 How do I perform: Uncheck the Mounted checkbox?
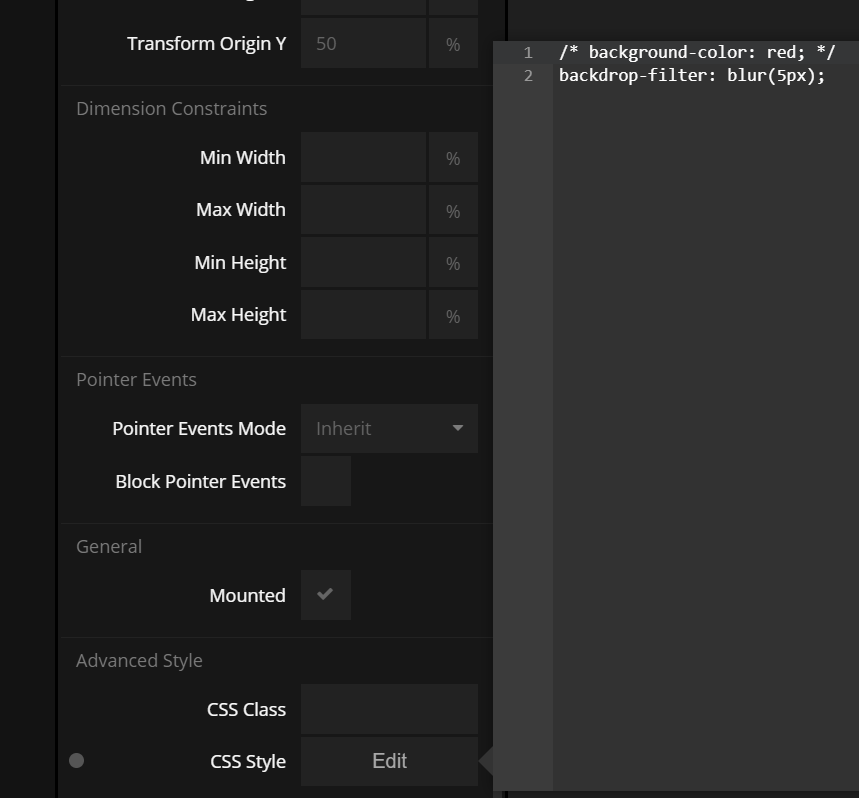[x=325, y=595]
